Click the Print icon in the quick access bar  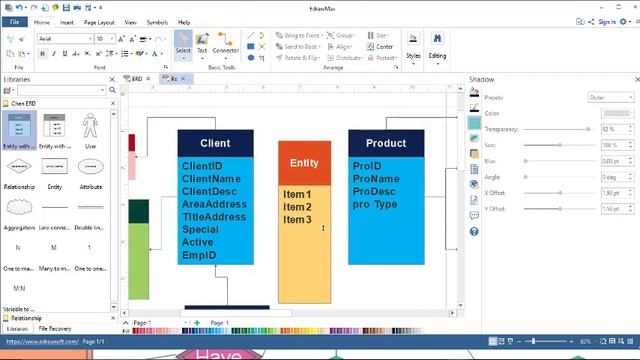77,8
